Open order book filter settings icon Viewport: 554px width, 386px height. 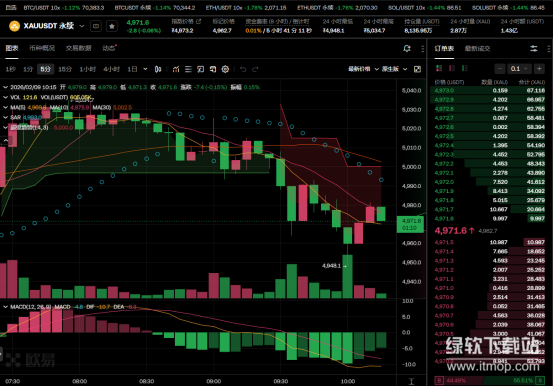click(534, 49)
